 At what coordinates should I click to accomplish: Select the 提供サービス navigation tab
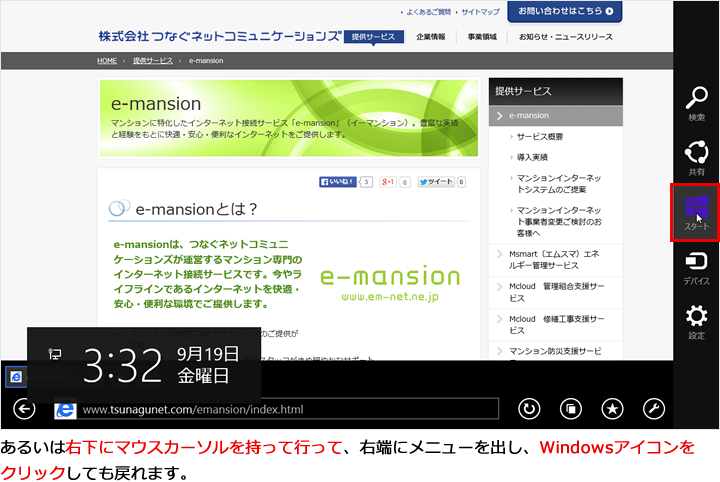(373, 37)
